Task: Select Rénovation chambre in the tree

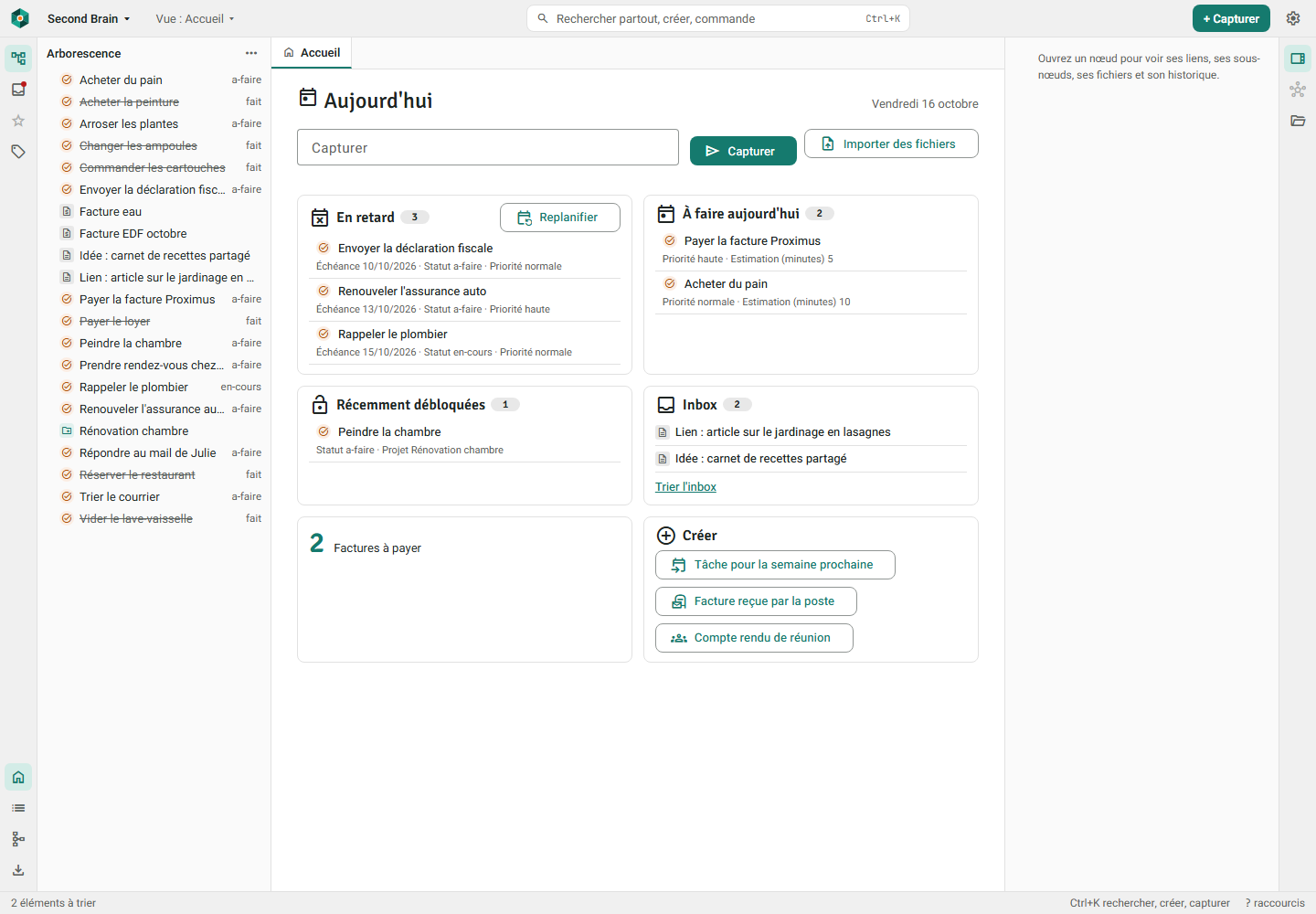Action: coord(134,430)
